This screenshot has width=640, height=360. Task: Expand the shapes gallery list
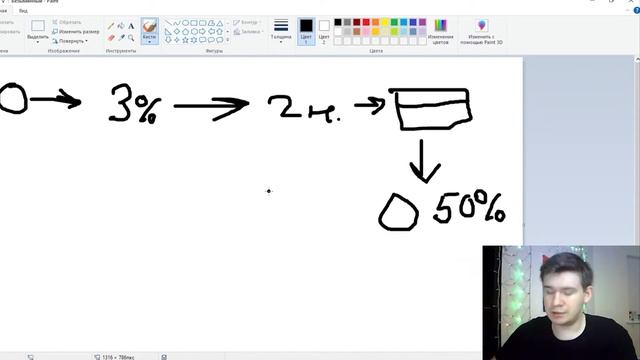[228, 40]
